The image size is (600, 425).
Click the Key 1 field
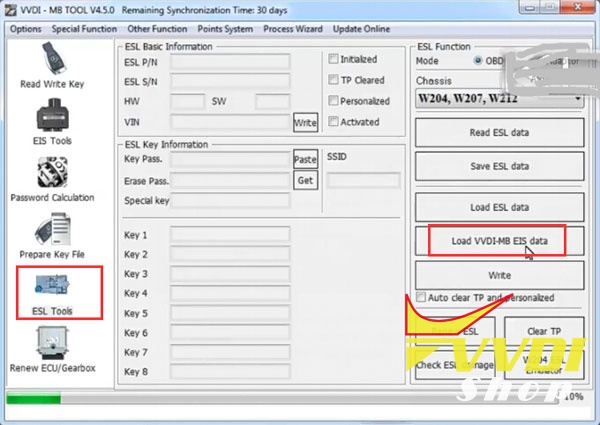click(230, 234)
